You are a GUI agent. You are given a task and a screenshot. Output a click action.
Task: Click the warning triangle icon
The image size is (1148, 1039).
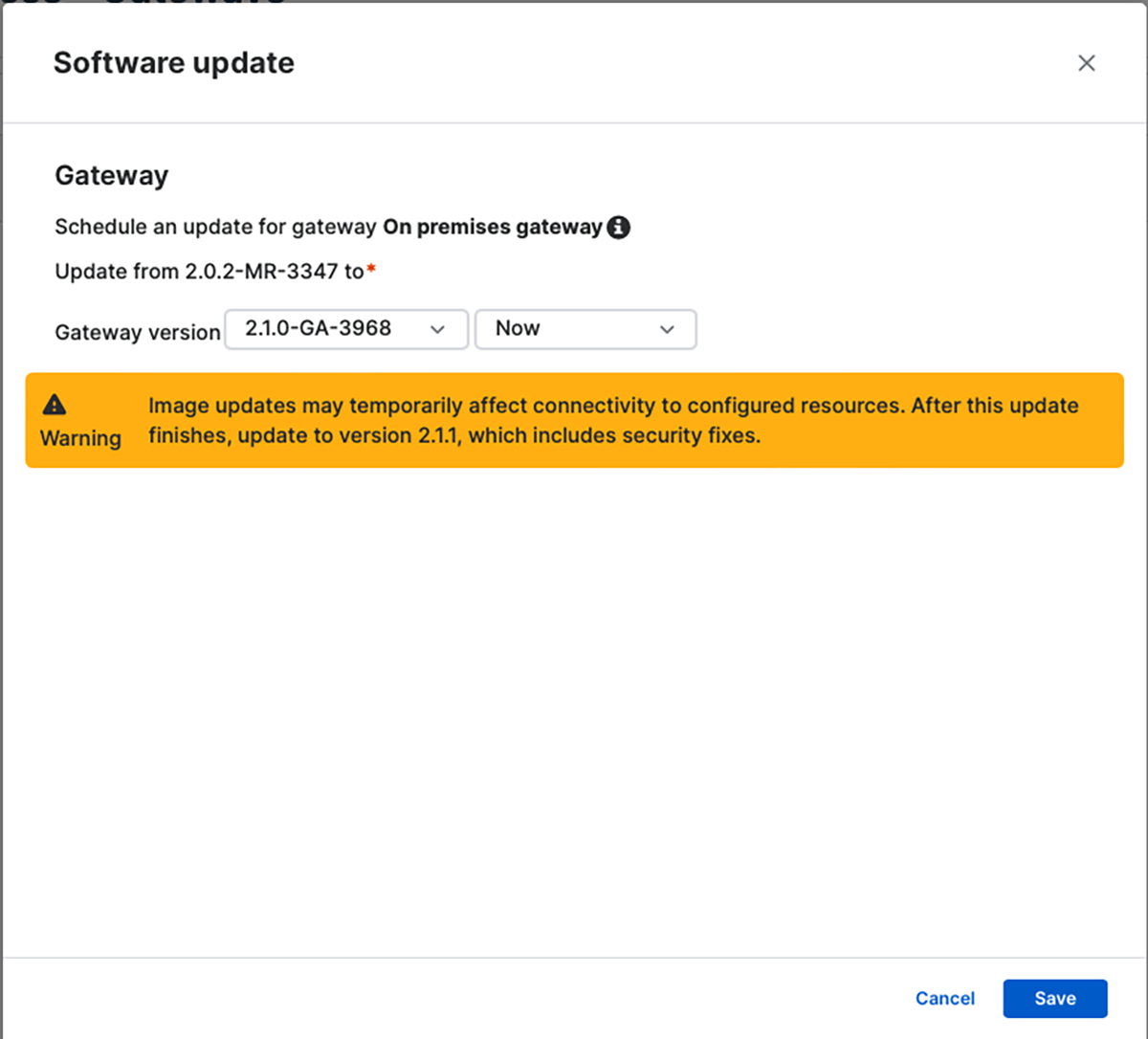click(55, 405)
